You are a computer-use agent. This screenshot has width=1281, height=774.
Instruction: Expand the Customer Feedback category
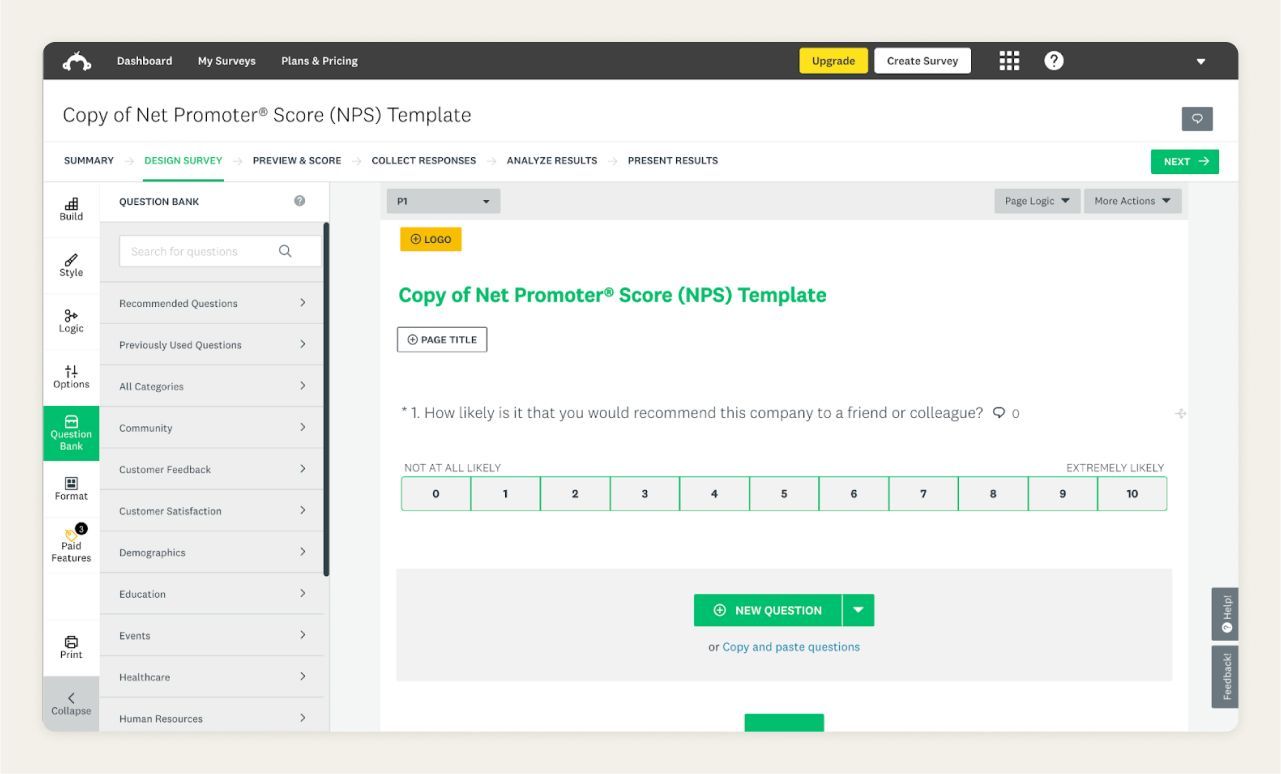[x=212, y=469]
